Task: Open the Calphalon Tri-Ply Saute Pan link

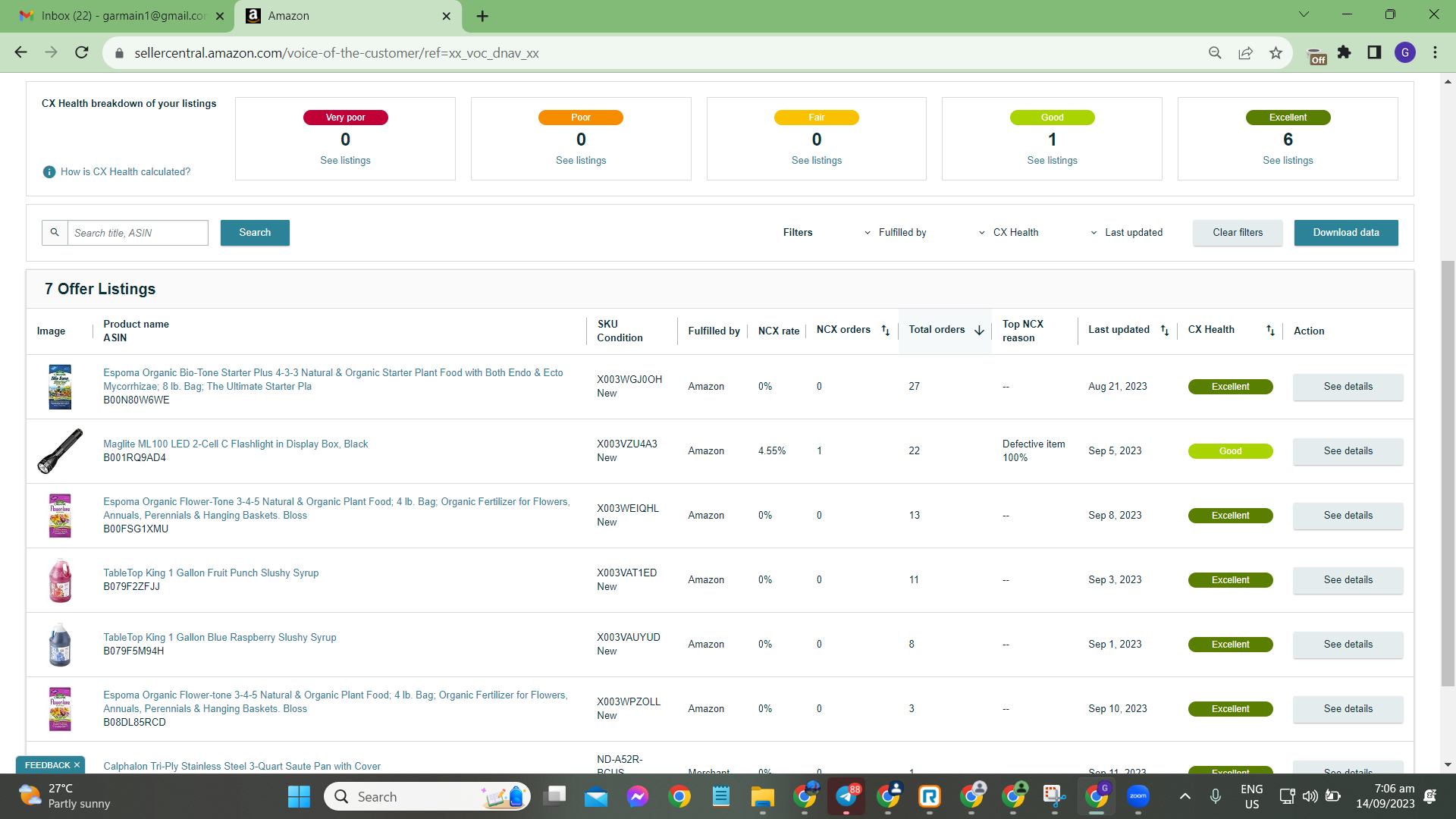Action: (x=242, y=766)
